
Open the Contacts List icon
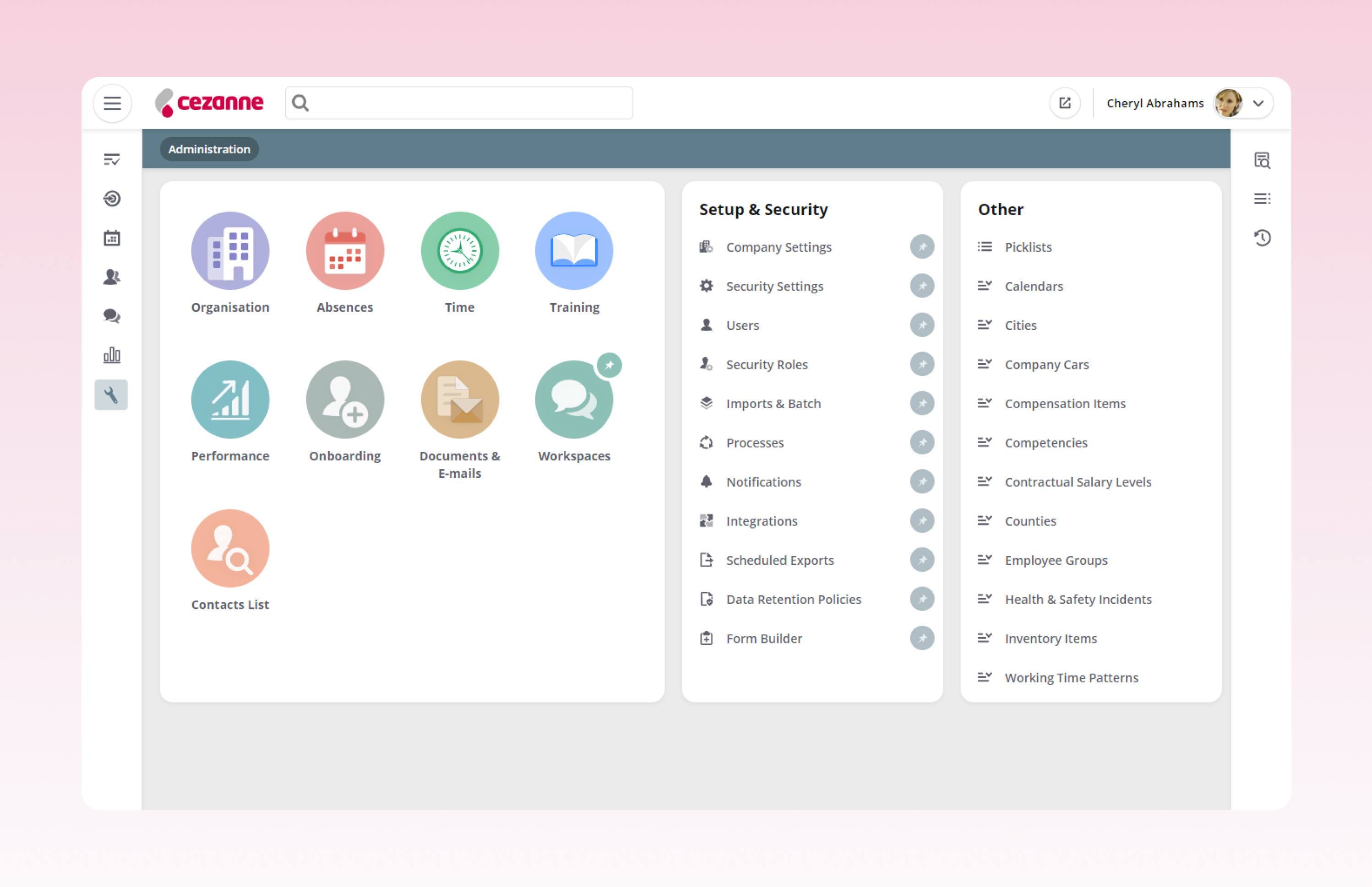click(x=230, y=548)
